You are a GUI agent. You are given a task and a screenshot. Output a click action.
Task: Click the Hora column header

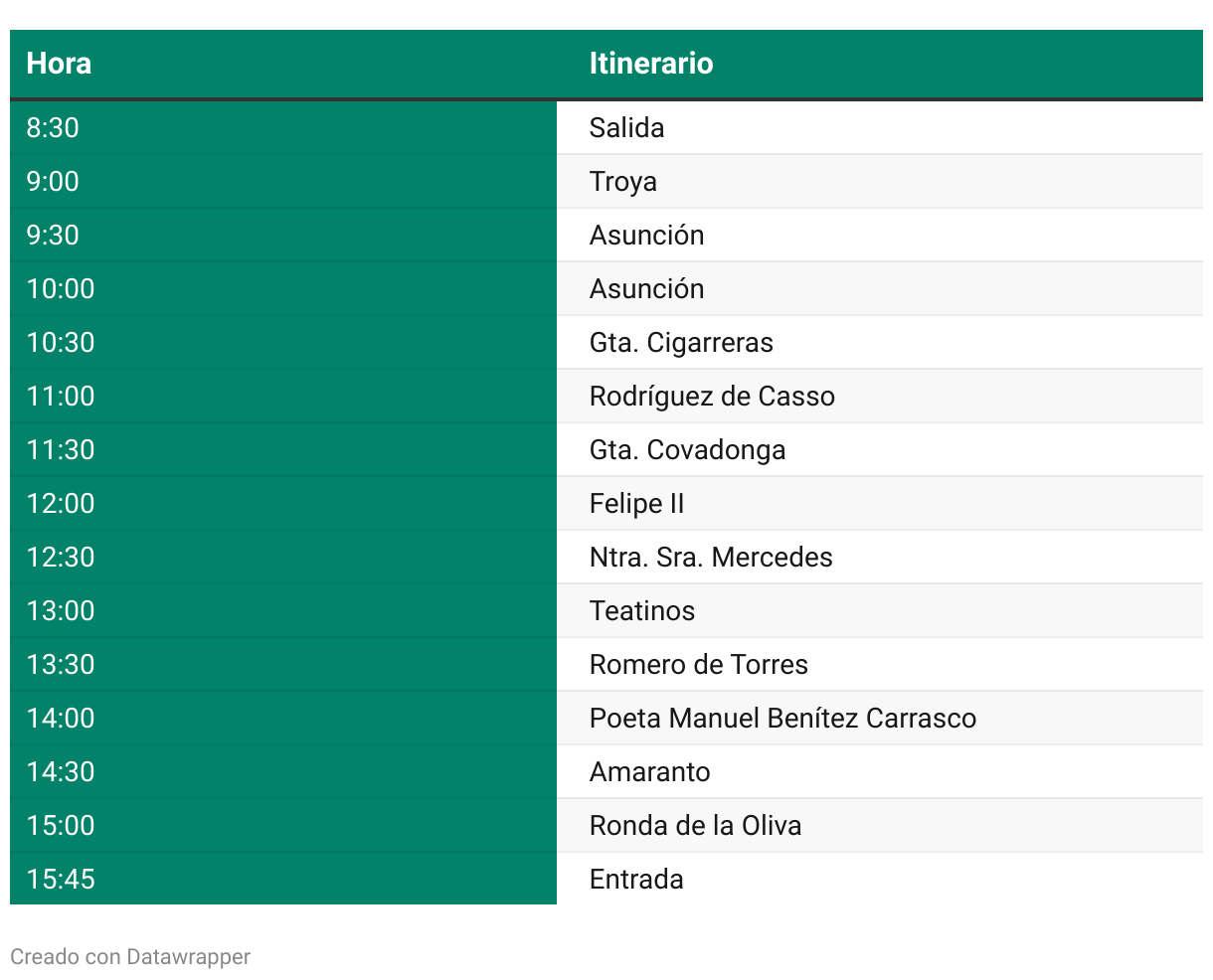(x=59, y=64)
